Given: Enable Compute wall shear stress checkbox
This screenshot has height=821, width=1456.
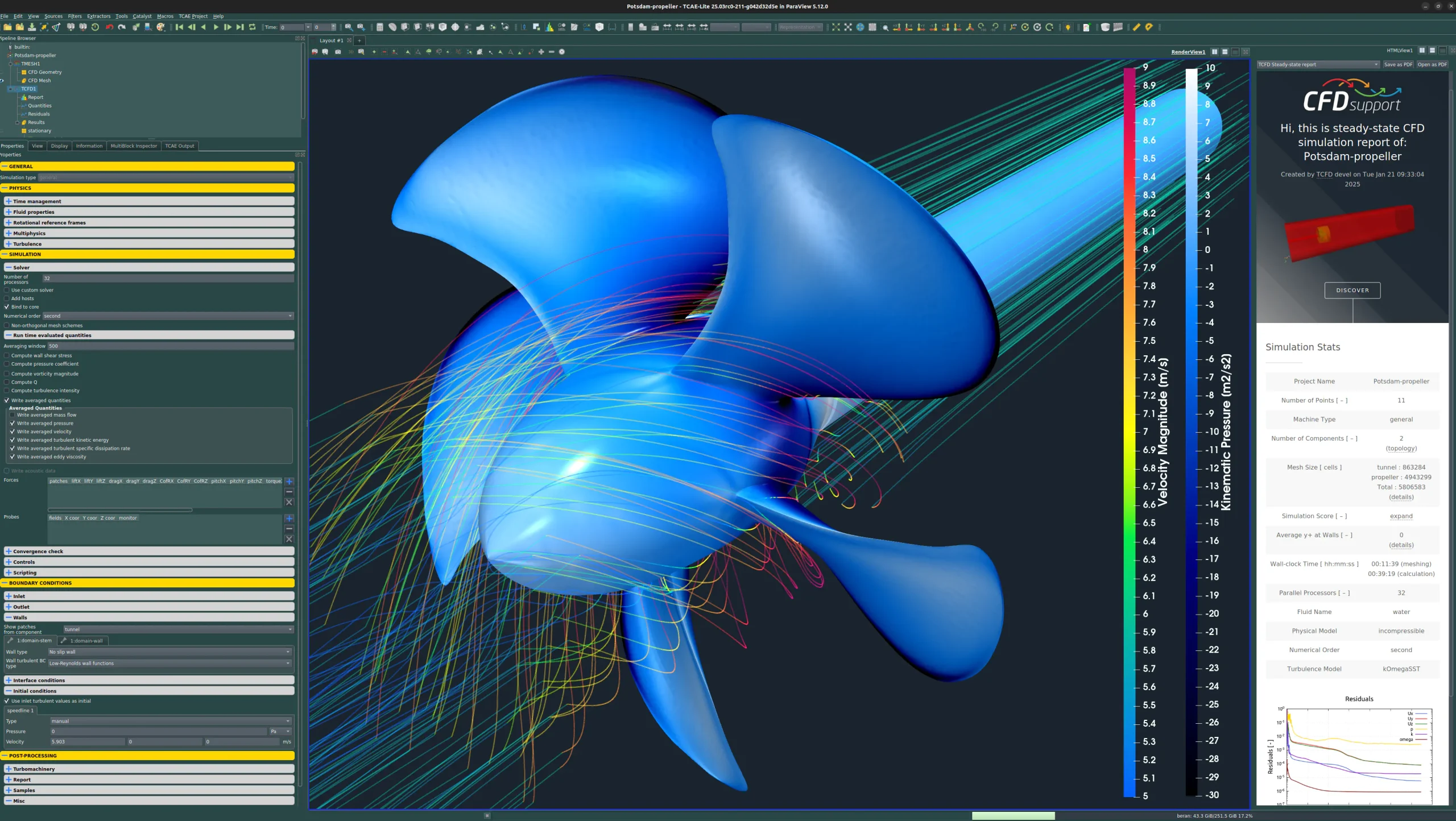Looking at the screenshot, I should click(x=7, y=355).
